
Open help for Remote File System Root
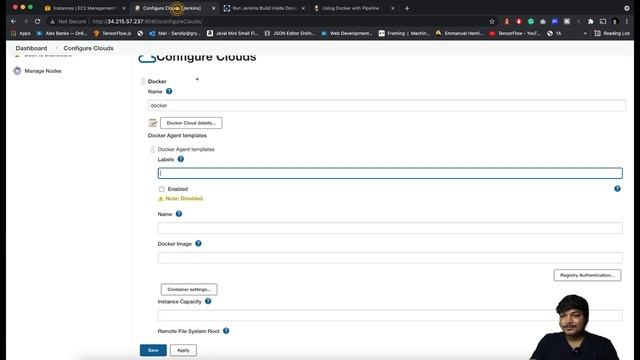tap(226, 331)
